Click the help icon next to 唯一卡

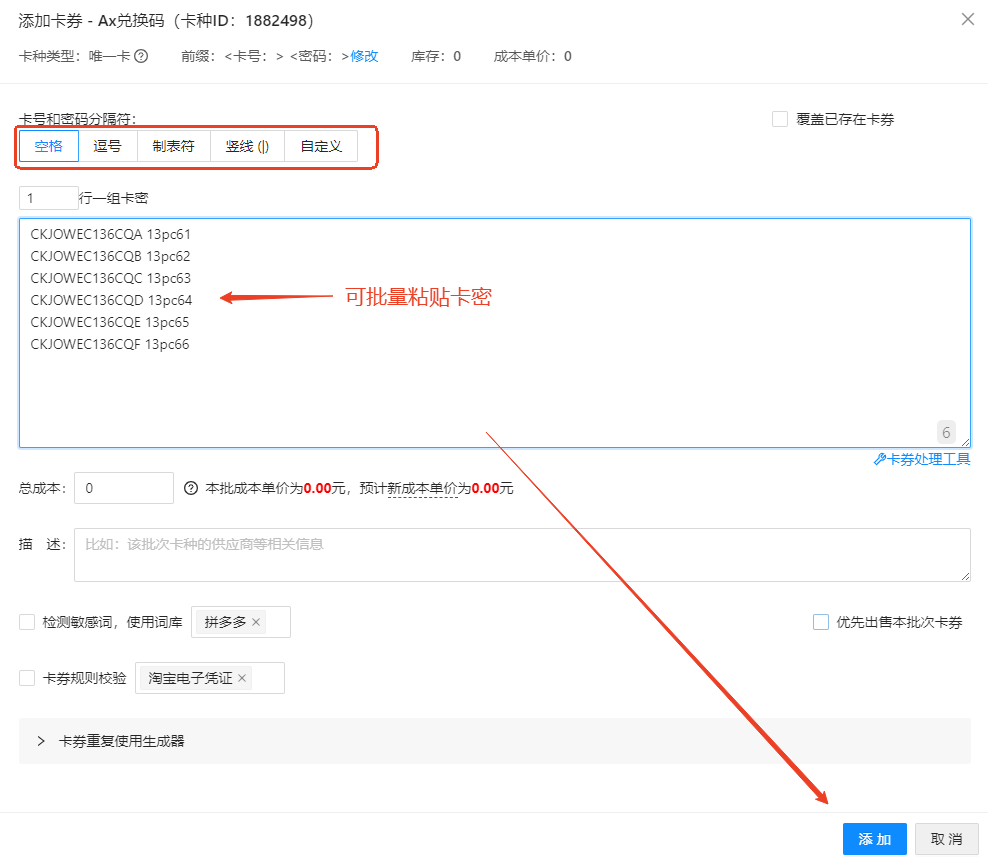coord(141,56)
